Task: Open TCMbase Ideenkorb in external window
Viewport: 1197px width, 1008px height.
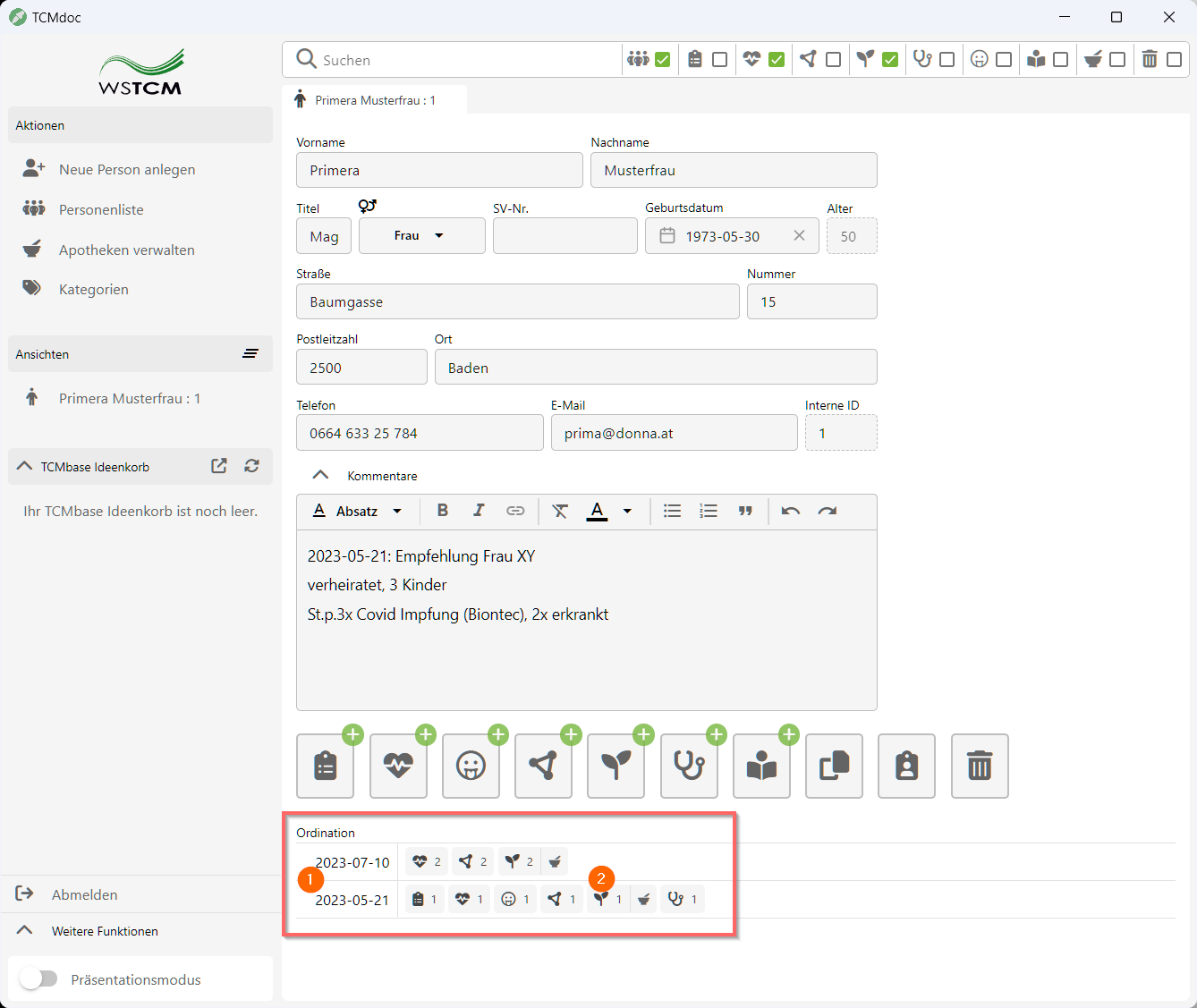Action: (219, 466)
